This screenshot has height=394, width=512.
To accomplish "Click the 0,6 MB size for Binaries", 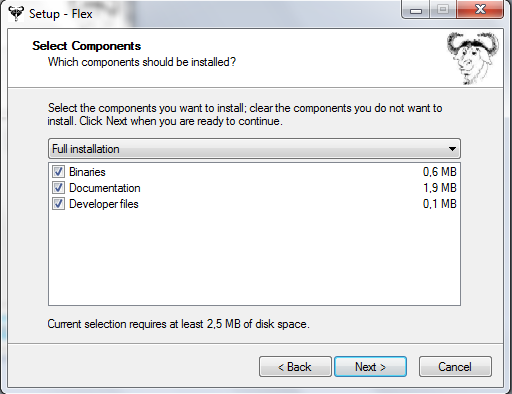I will tap(440, 172).
